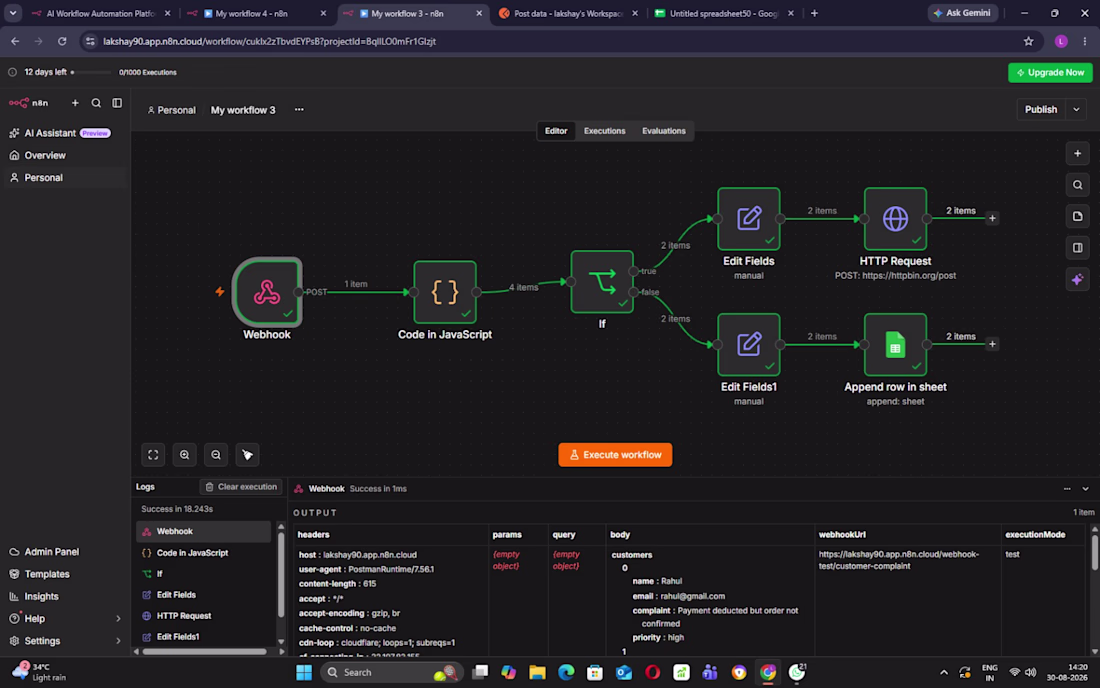Viewport: 1100px width, 688px height.
Task: Show hidden system tray icons
Action: tap(944, 673)
